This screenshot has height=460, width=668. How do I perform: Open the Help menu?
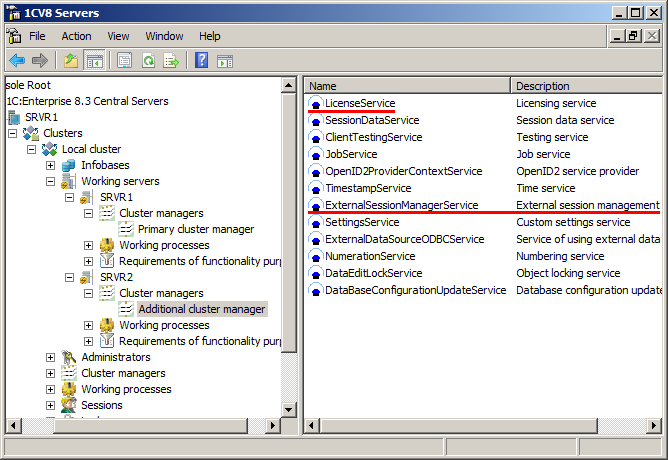(x=210, y=36)
